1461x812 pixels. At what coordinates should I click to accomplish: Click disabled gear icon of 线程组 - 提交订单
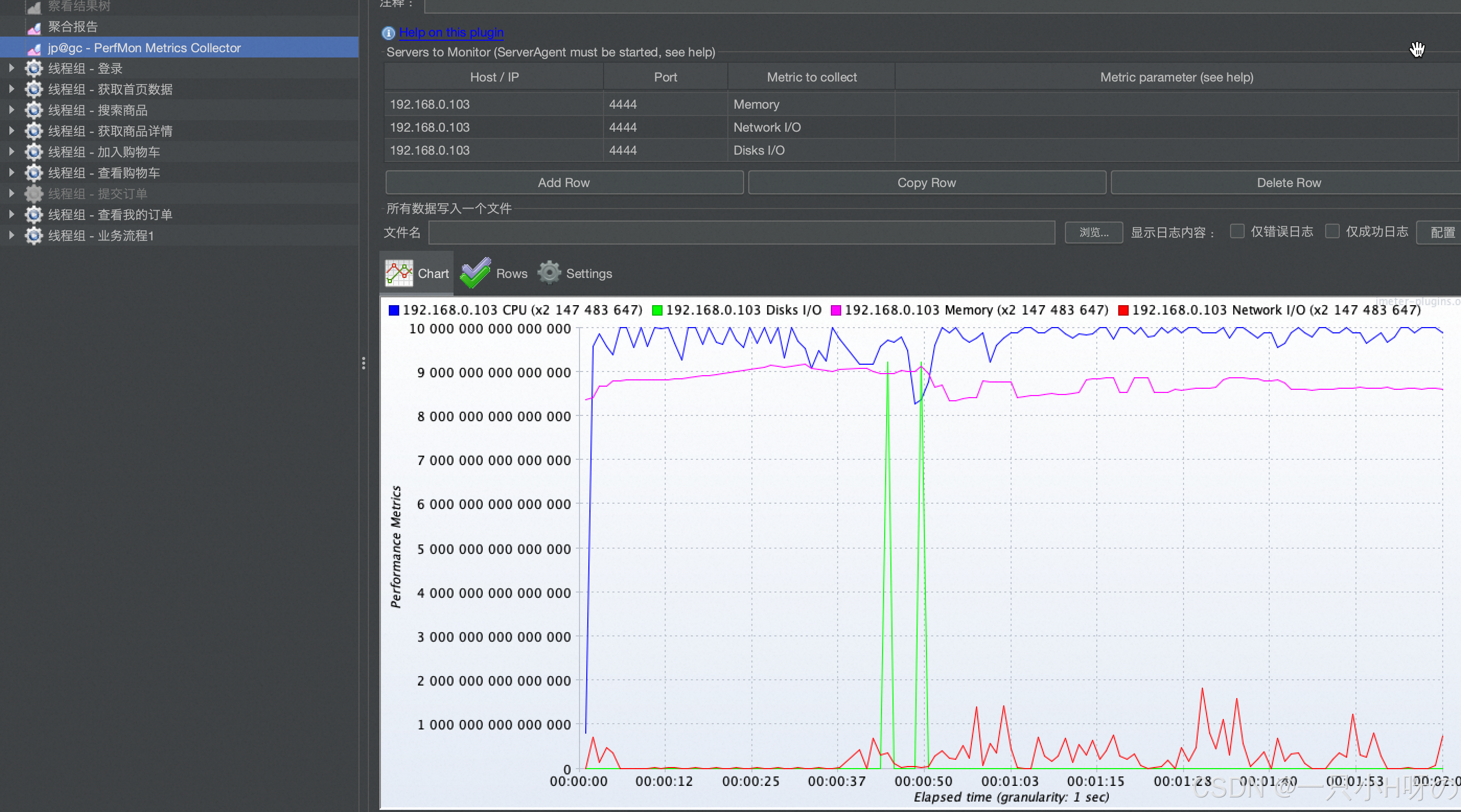pos(33,193)
